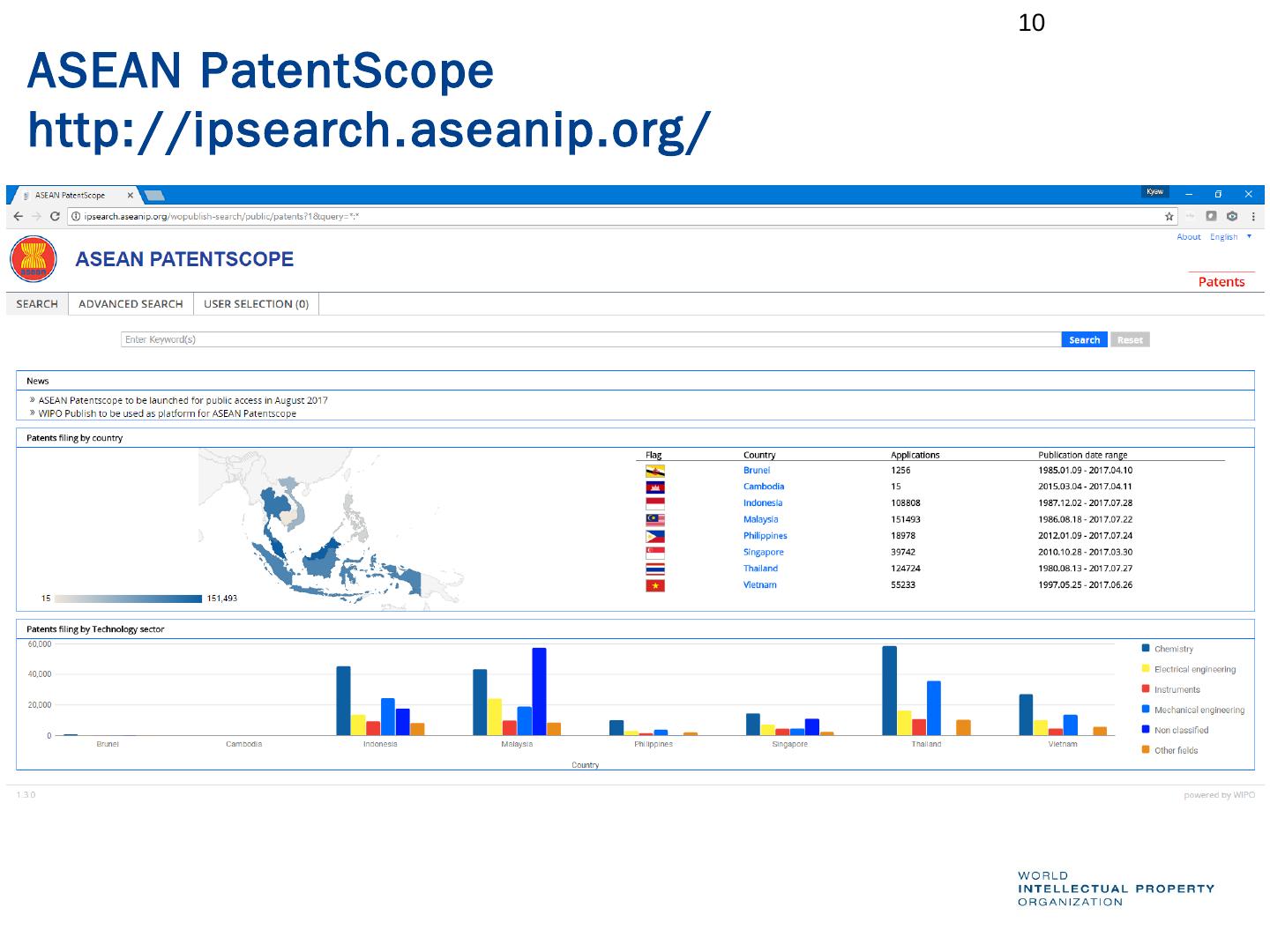Open the Philippines country link
The width and height of the screenshot is (1270, 952).
coord(765,535)
